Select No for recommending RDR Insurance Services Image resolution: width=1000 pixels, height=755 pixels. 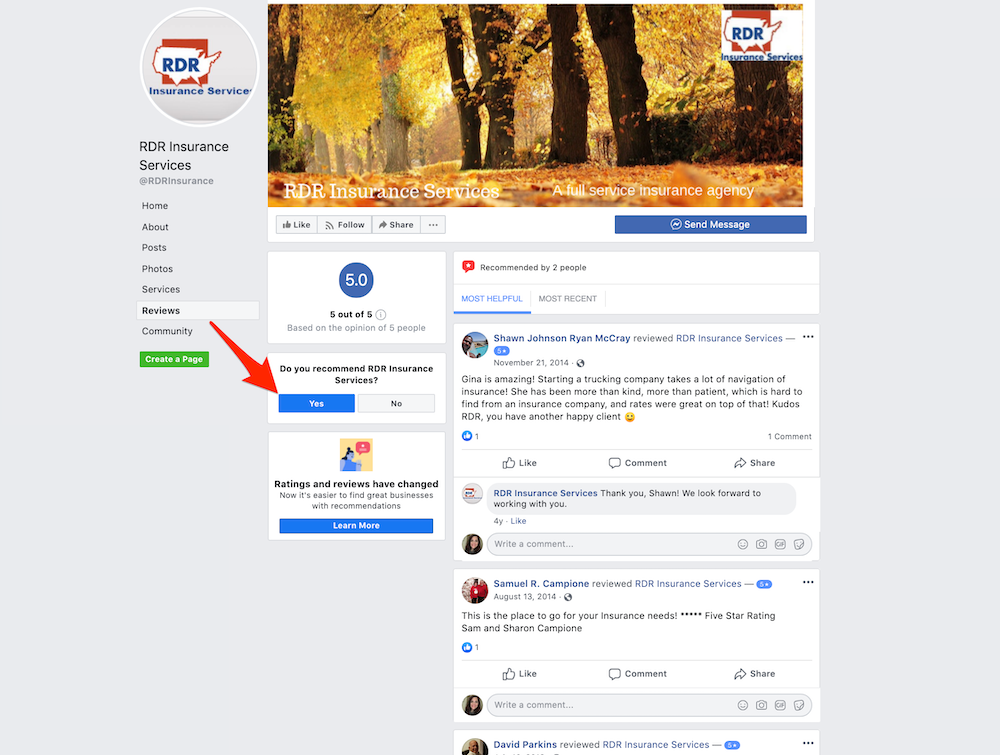pos(396,403)
